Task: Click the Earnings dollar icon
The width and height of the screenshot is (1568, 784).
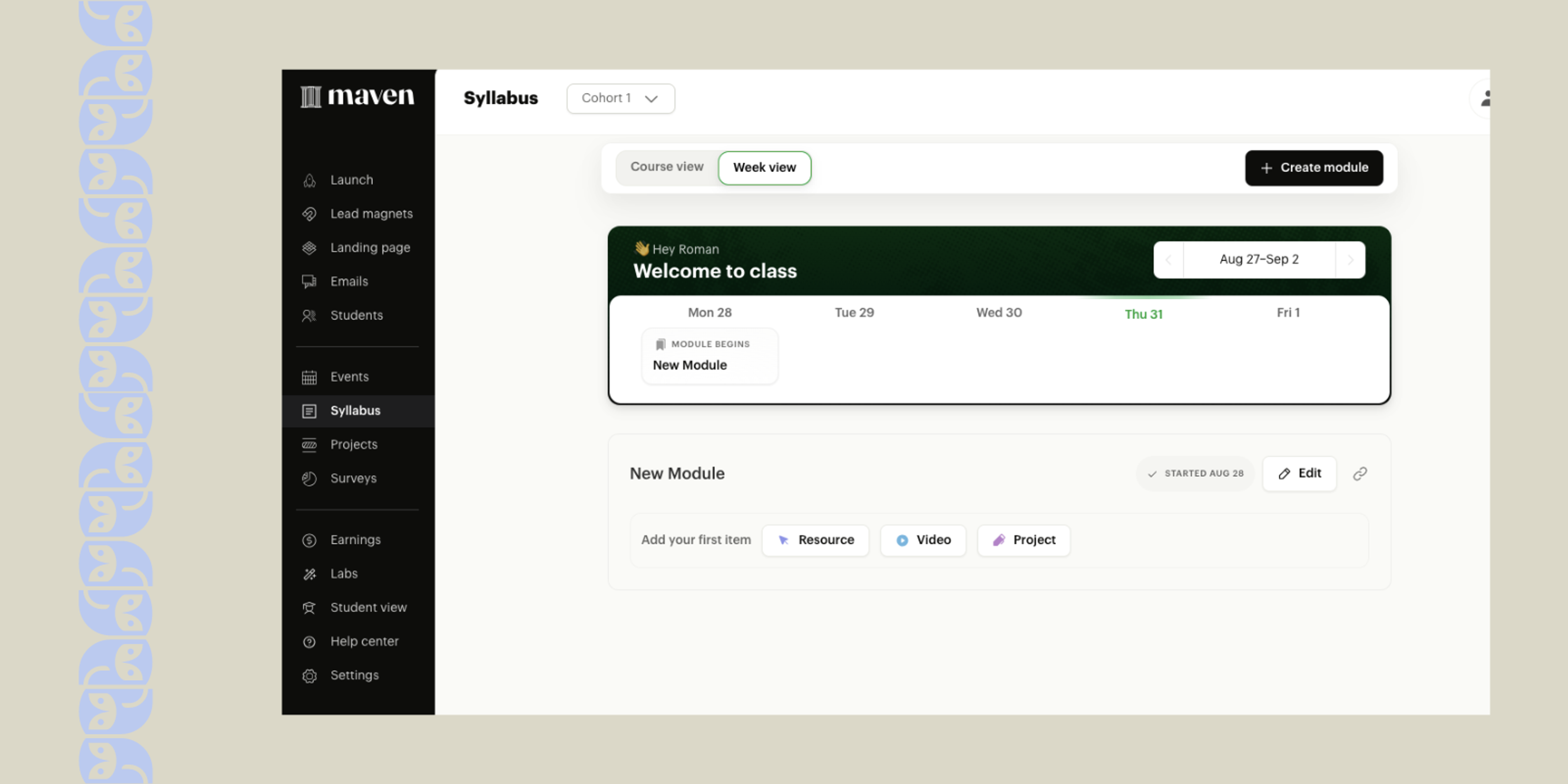Action: [x=309, y=541]
